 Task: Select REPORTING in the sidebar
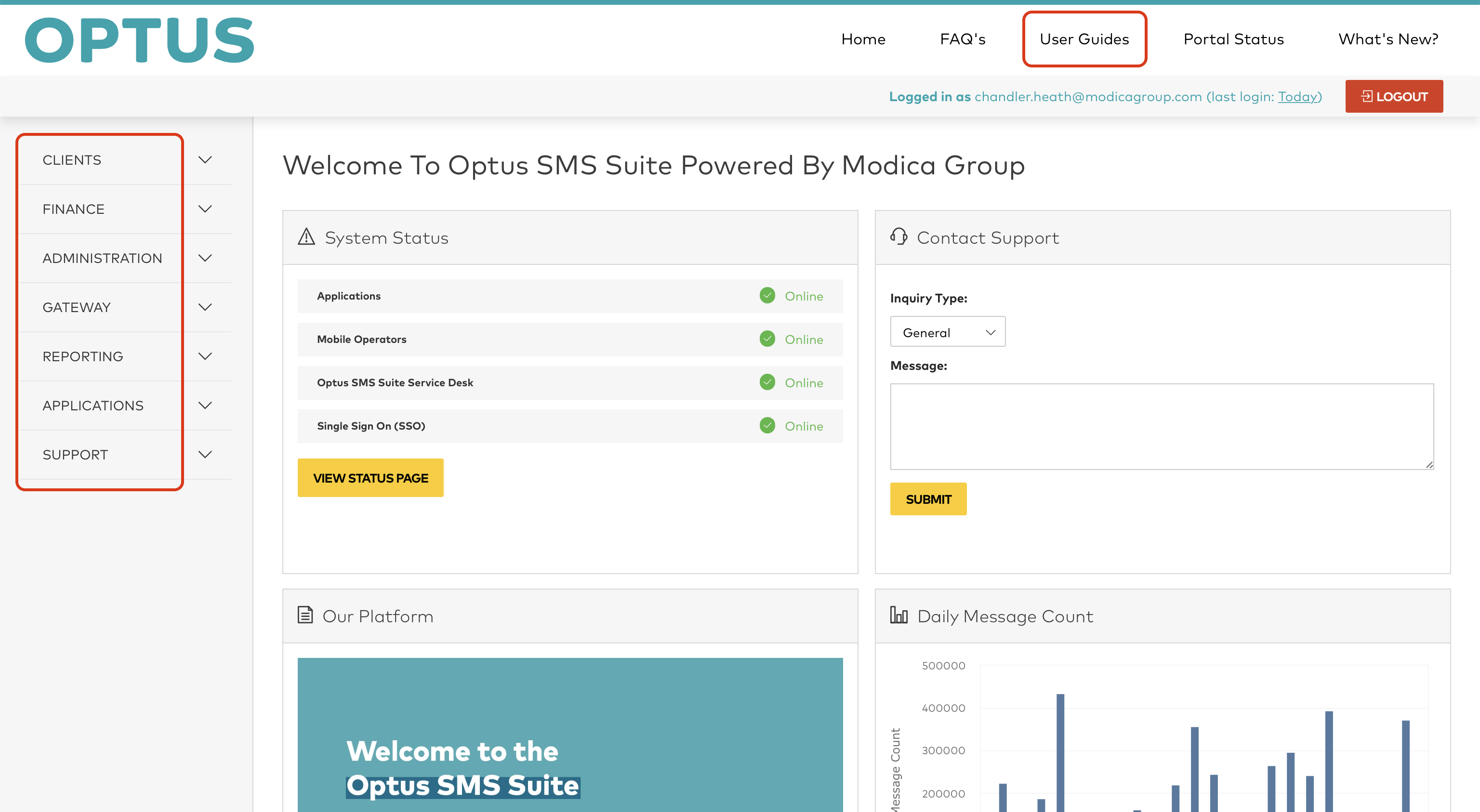coord(83,356)
